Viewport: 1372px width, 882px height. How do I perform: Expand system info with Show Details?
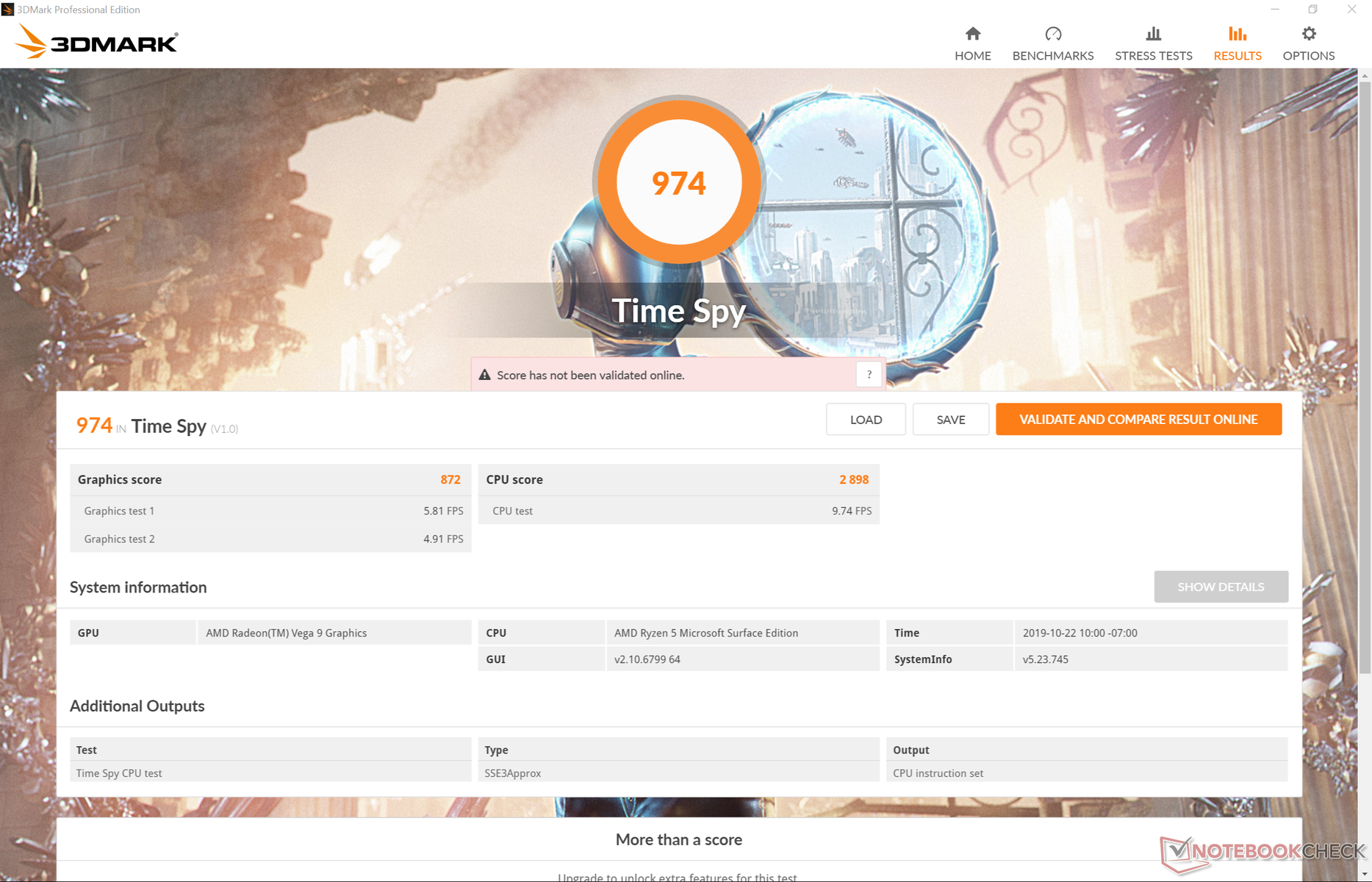tap(1220, 587)
